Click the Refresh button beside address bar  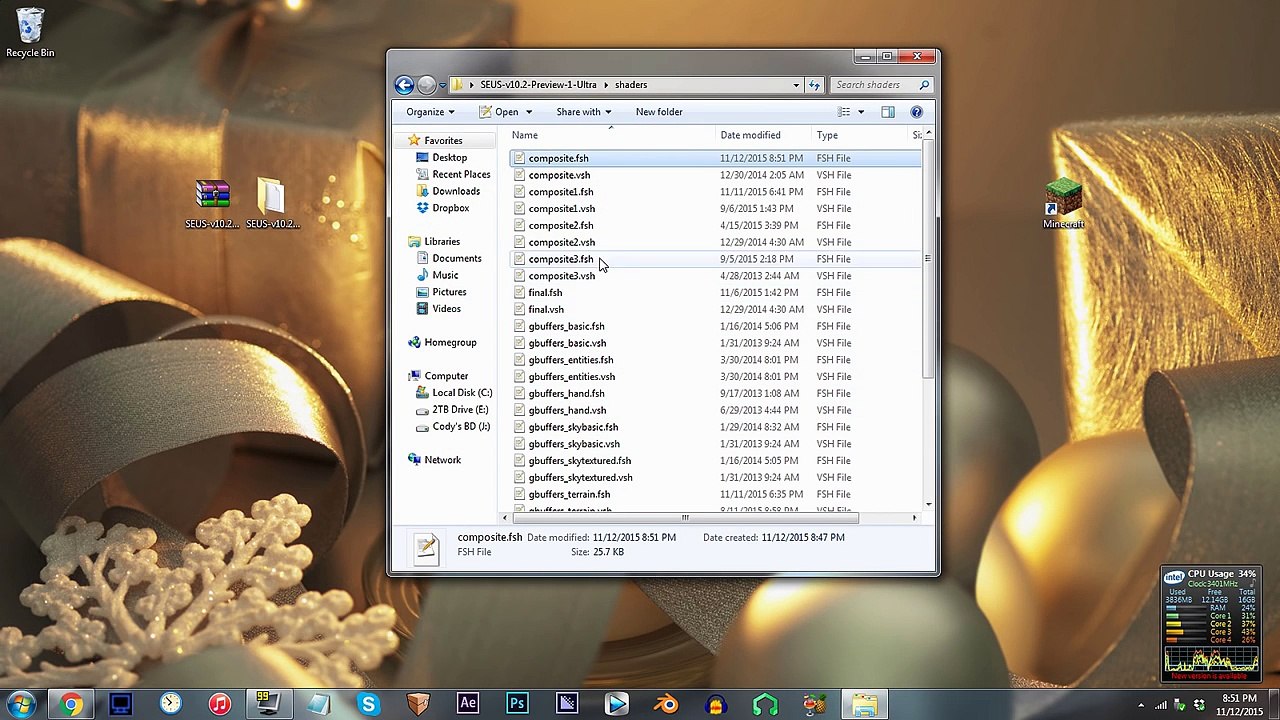pyautogui.click(x=814, y=85)
